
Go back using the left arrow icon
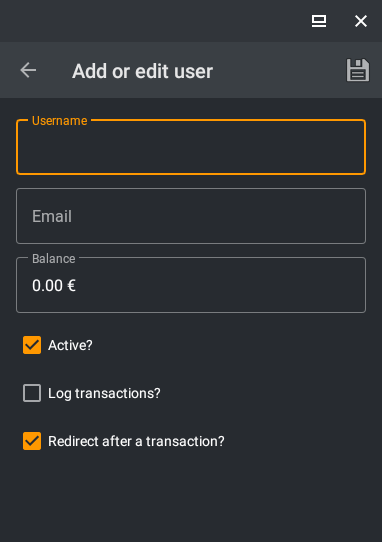28,70
